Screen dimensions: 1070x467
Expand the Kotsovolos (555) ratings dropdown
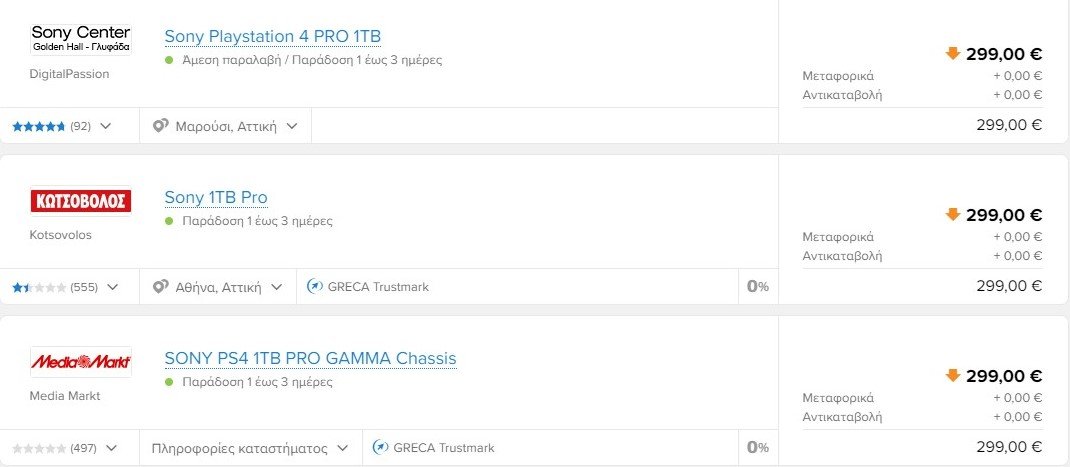click(112, 287)
